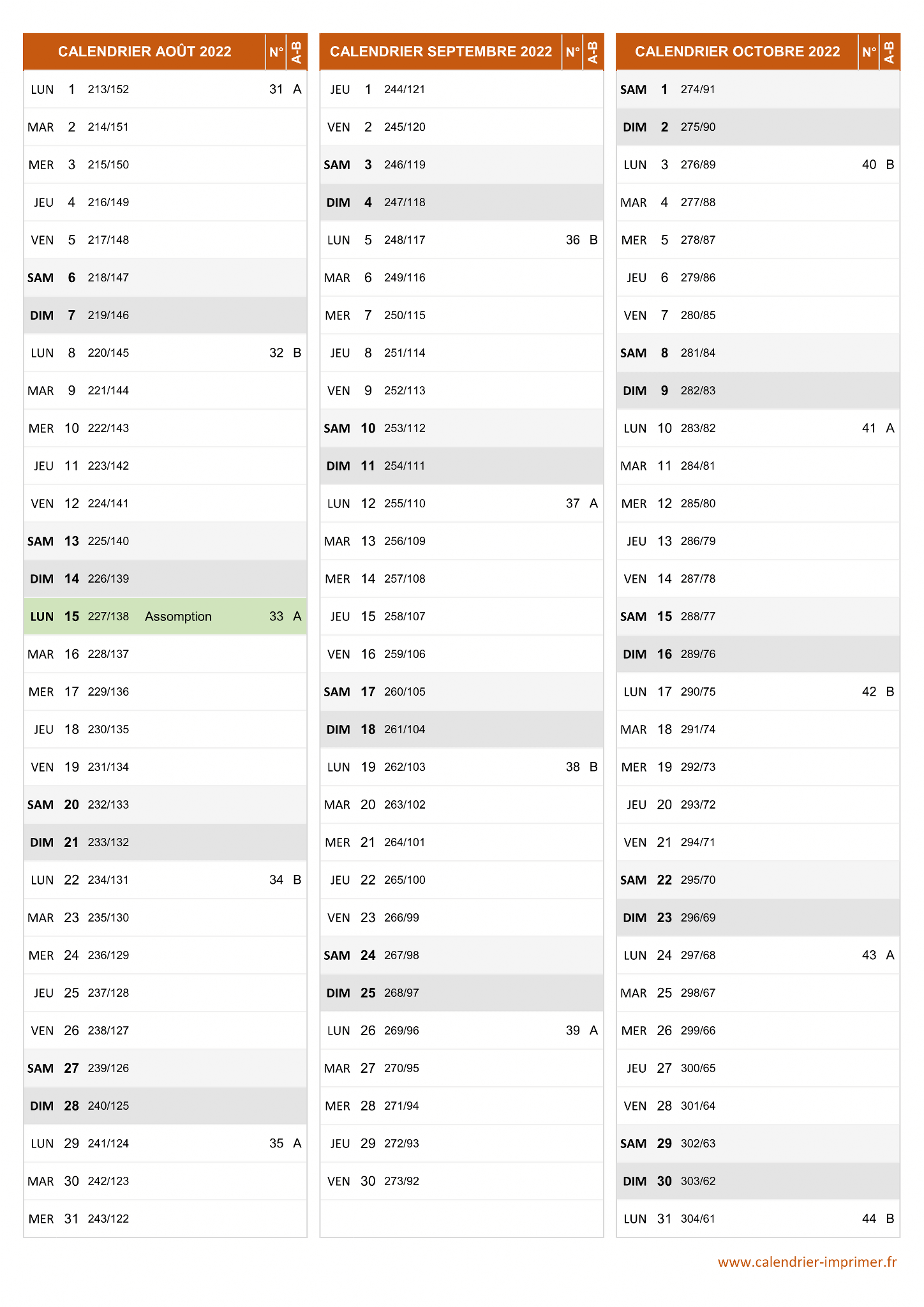The image size is (924, 1307).
Task: Click the empty last row of September
Action: coord(461,1219)
